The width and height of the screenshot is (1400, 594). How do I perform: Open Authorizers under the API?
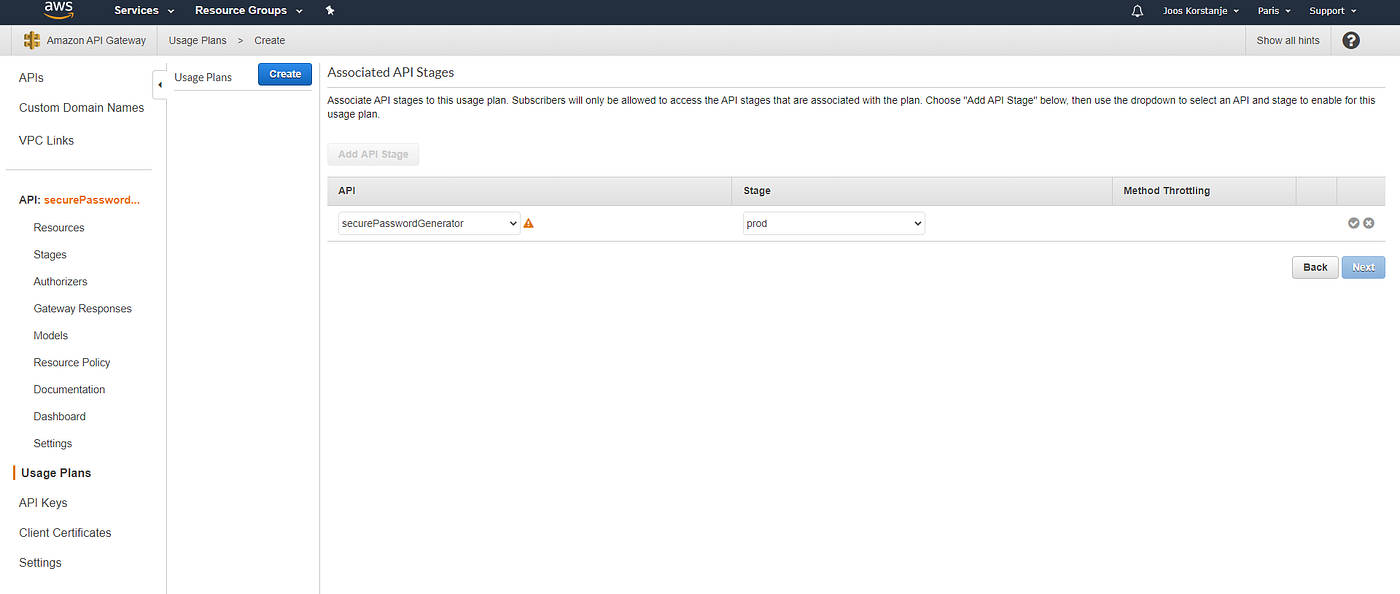point(60,282)
